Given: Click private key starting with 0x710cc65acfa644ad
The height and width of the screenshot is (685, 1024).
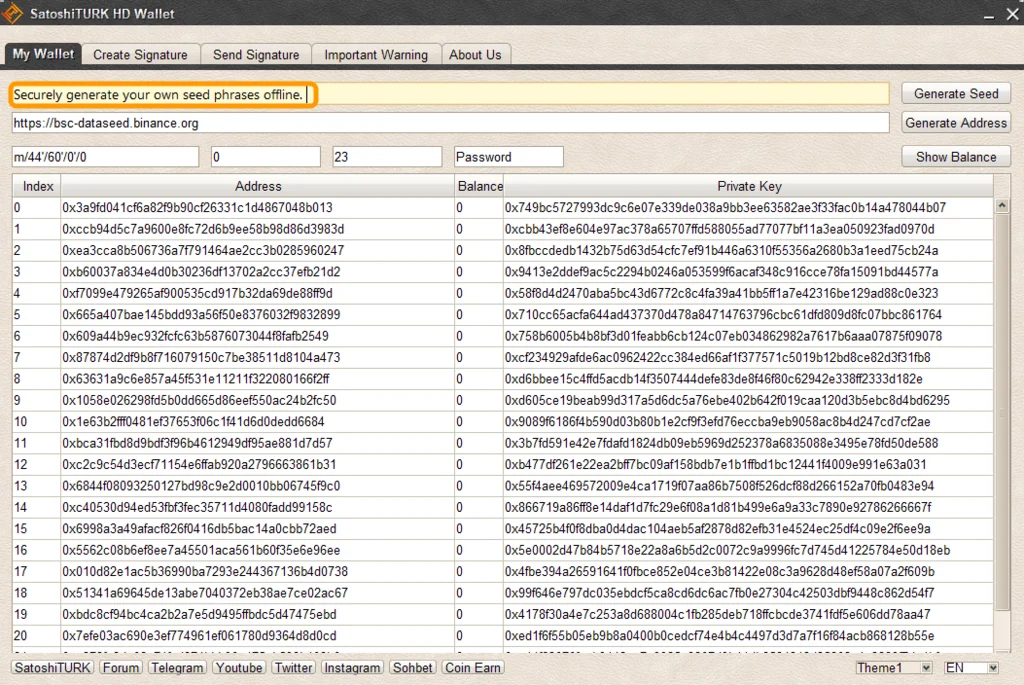Looking at the screenshot, I should (723, 315).
